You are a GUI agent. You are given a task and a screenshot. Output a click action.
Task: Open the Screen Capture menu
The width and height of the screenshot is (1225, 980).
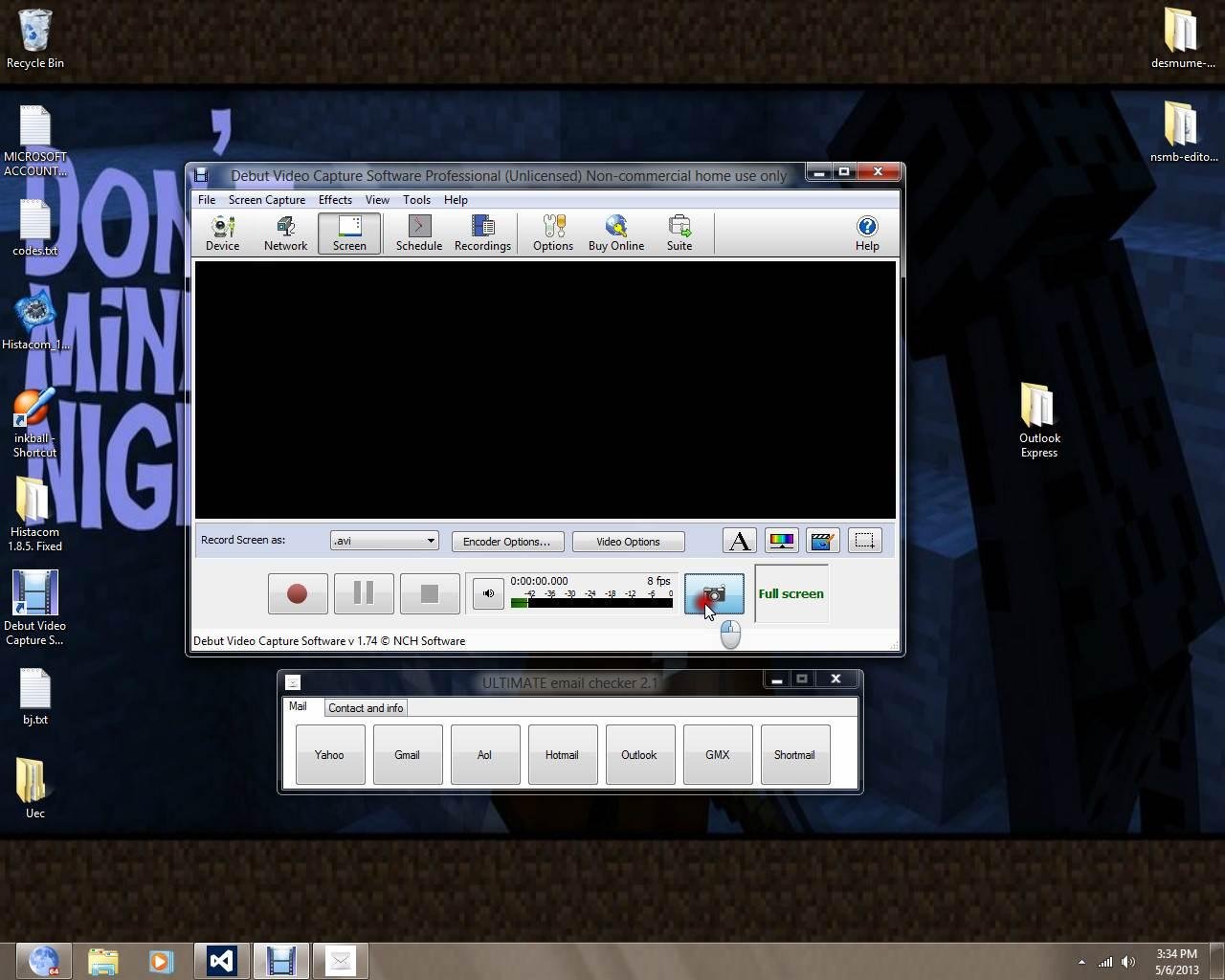tap(267, 200)
